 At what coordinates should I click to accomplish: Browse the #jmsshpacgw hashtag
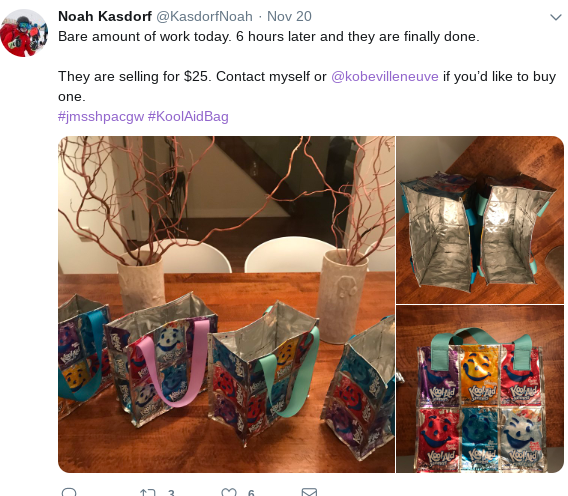point(101,117)
